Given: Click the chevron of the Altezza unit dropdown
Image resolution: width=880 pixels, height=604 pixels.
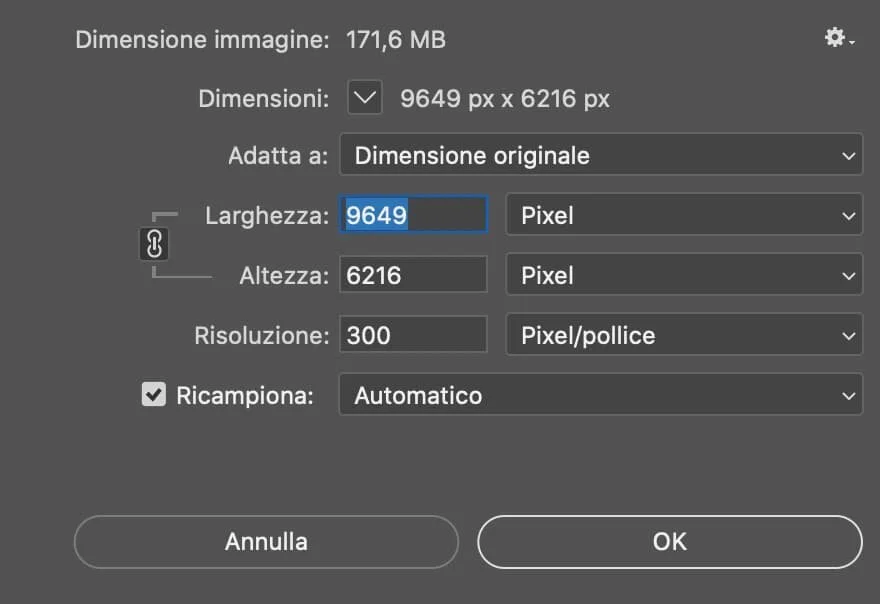Looking at the screenshot, I should pyautogui.click(x=849, y=276).
